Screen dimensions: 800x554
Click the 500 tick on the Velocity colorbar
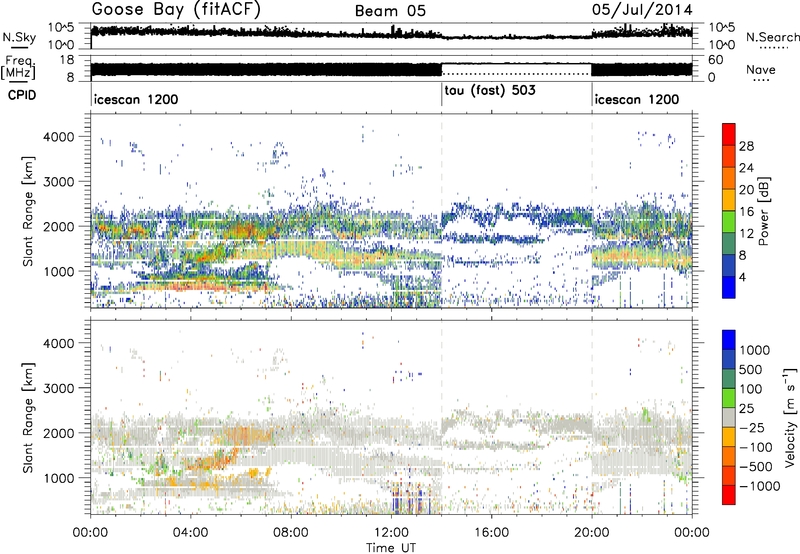(x=751, y=369)
